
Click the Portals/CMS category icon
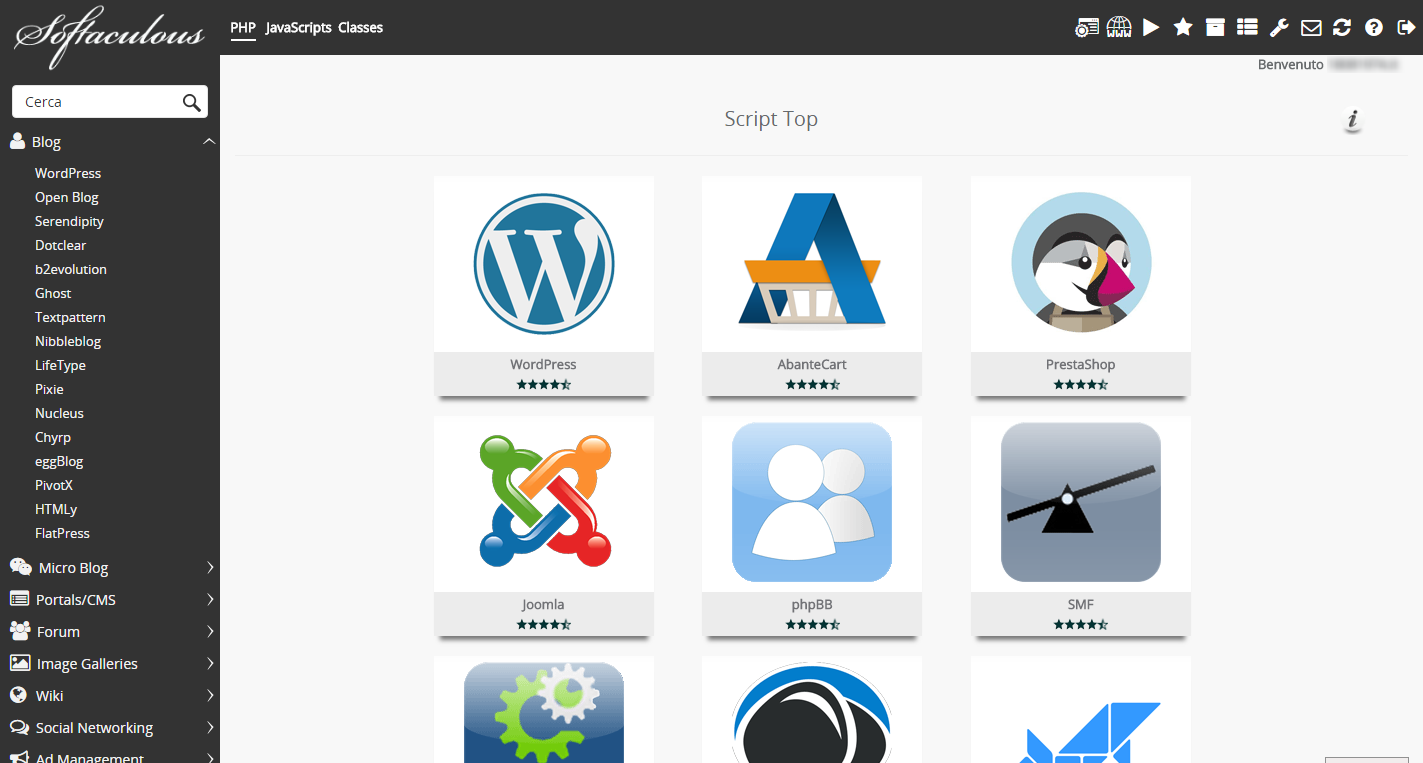(x=19, y=599)
